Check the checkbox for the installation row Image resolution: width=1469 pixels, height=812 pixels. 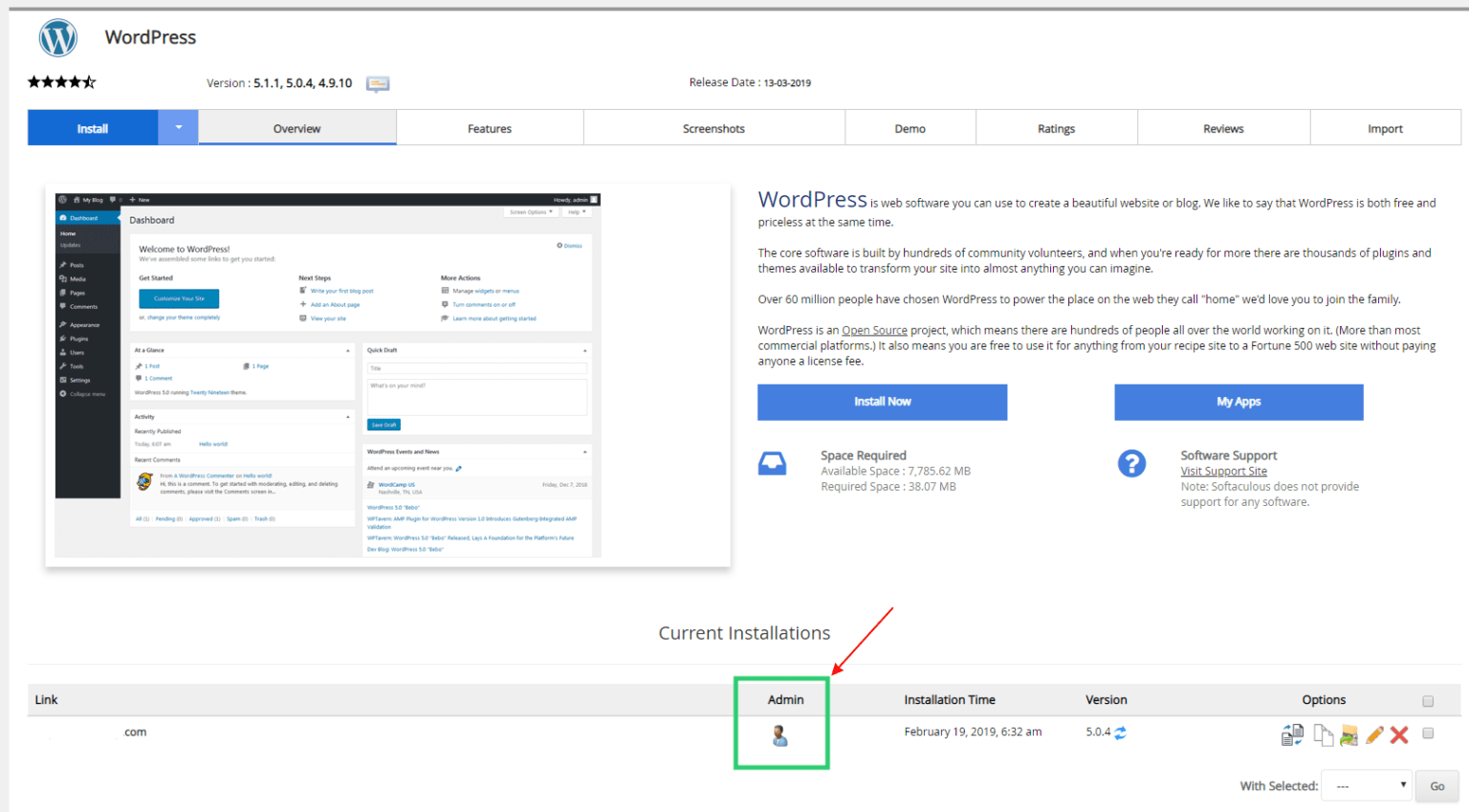coord(1428,734)
